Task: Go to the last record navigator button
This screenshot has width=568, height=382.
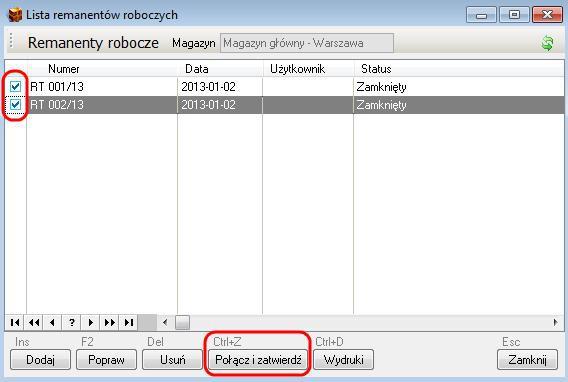Action: click(x=129, y=322)
